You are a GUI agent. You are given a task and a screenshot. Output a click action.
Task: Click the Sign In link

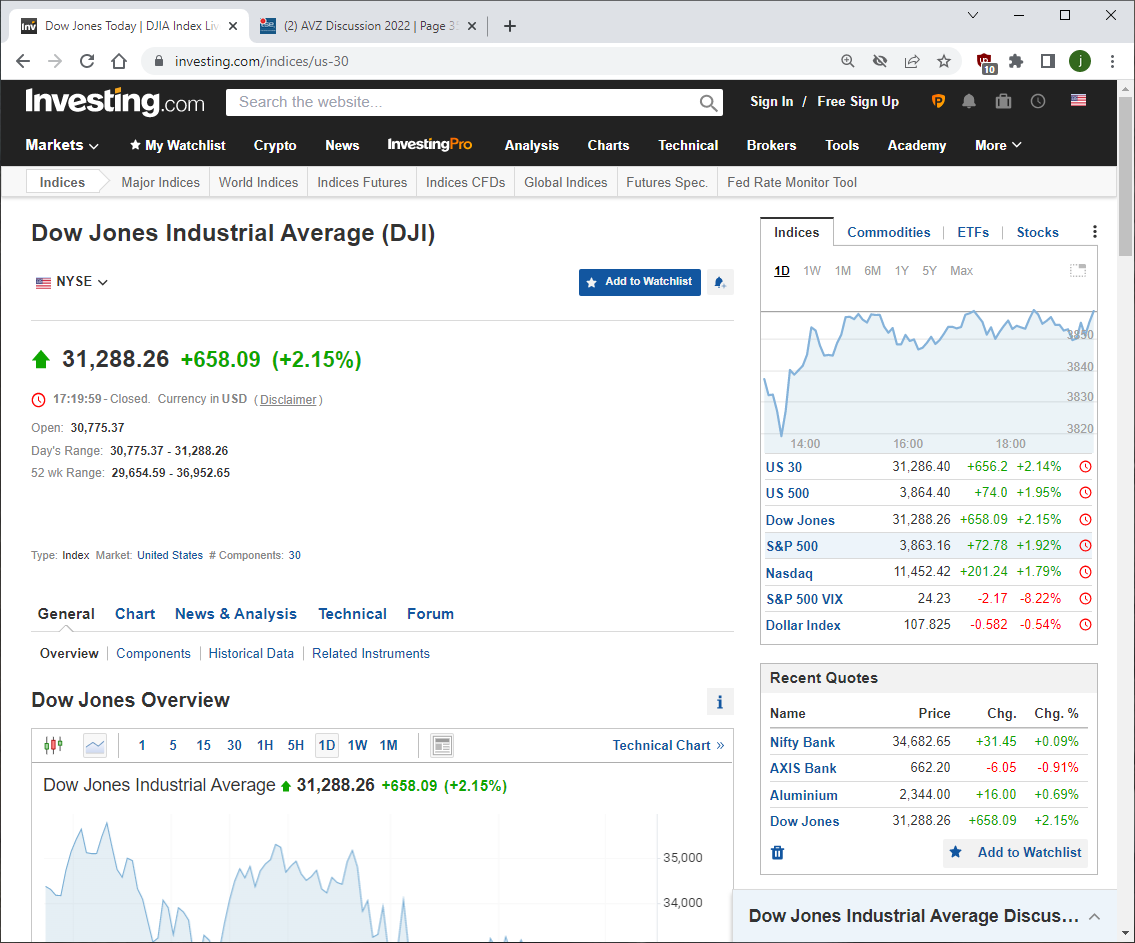pyautogui.click(x=772, y=101)
